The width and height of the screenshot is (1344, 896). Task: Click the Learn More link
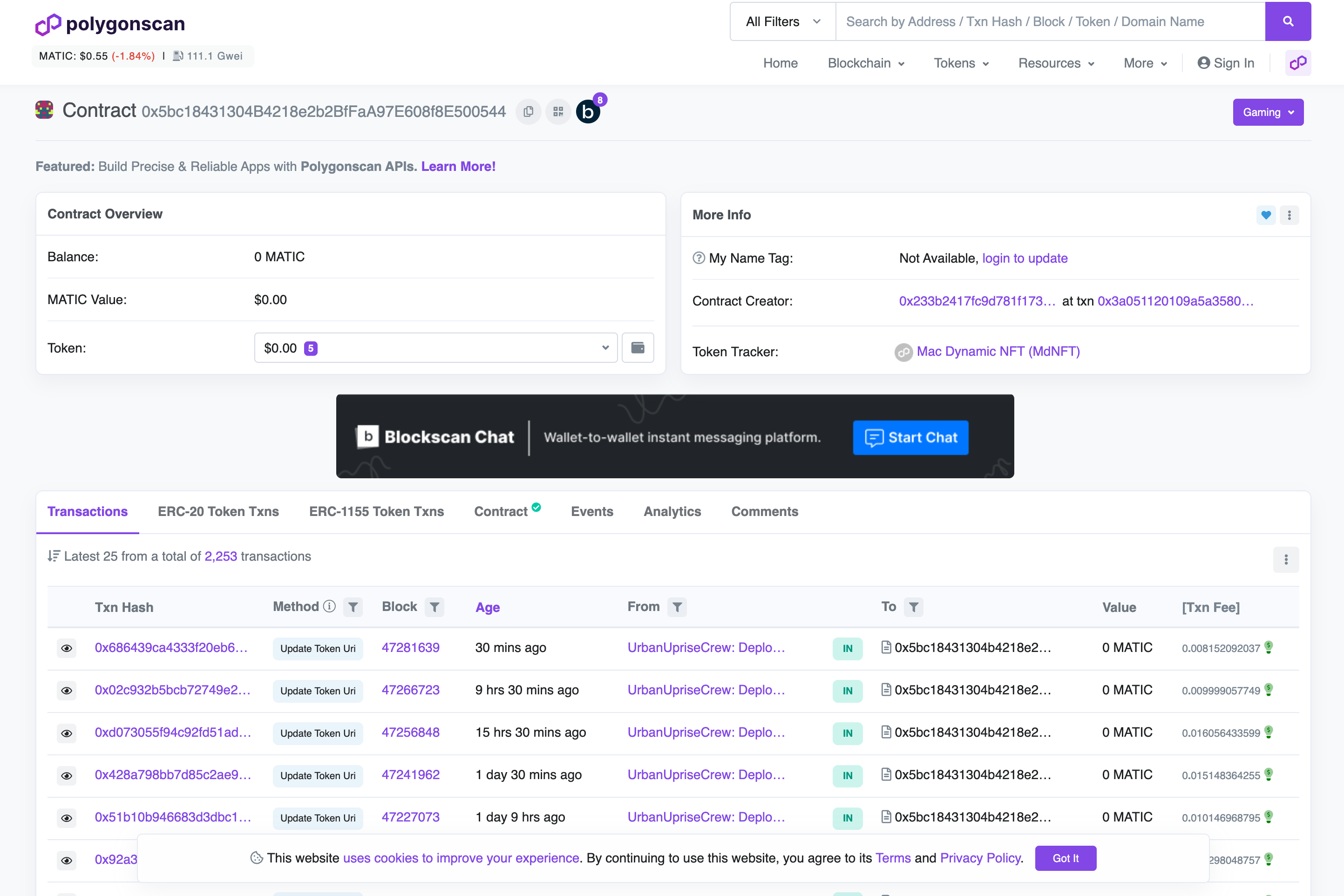coord(458,166)
